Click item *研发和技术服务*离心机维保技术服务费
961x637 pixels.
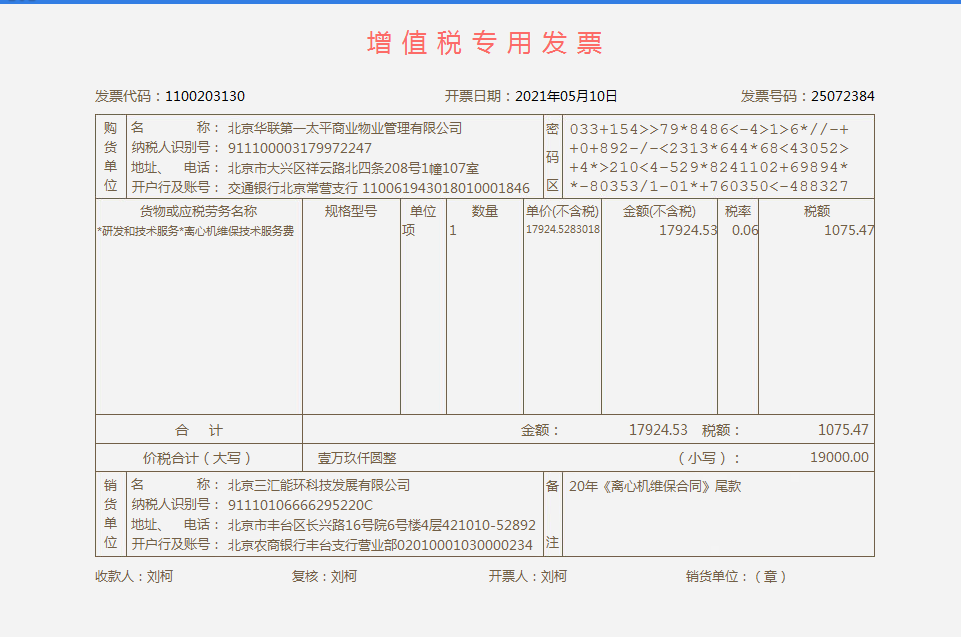click(x=196, y=231)
